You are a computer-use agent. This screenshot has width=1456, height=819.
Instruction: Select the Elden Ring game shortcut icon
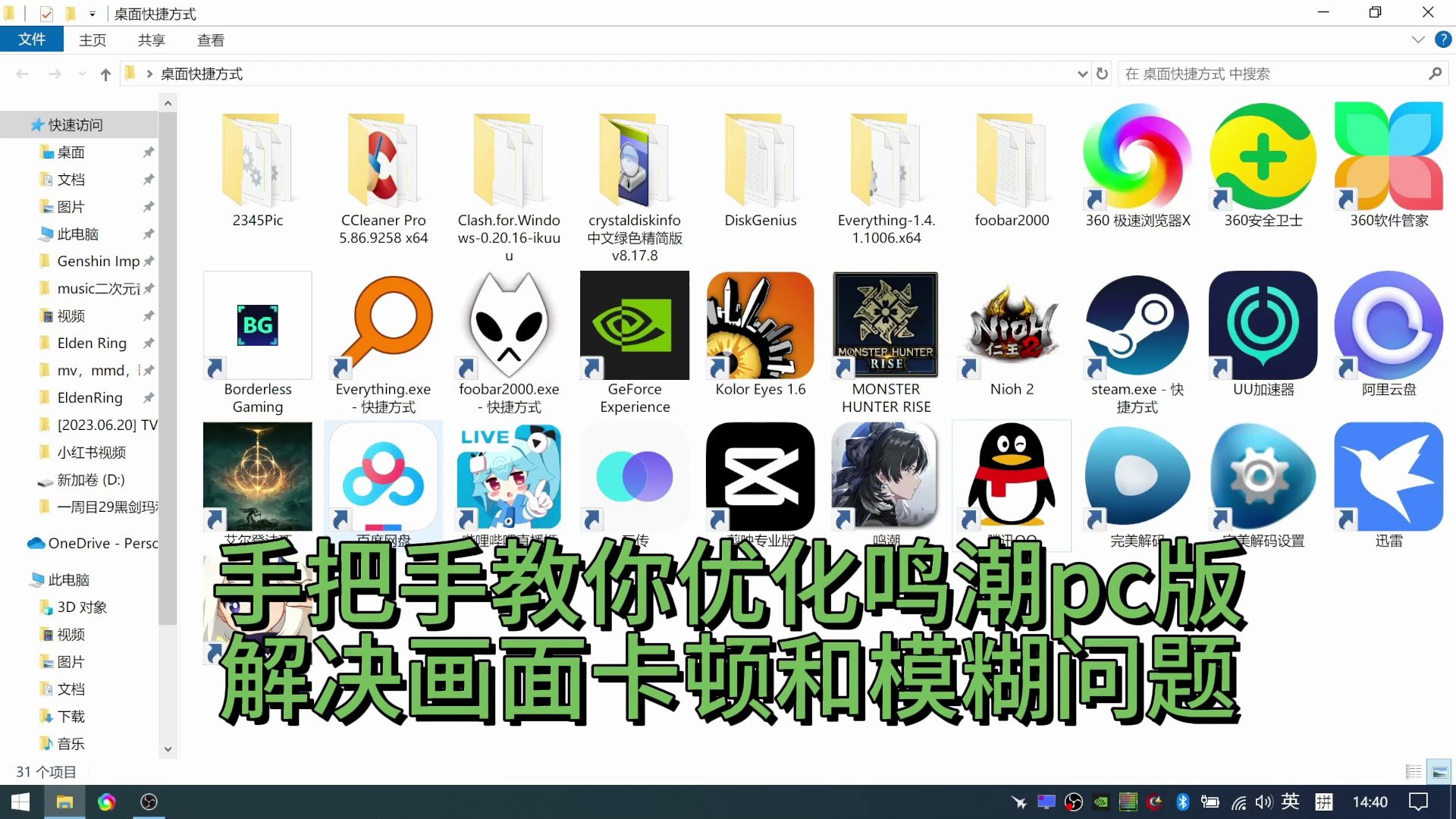pyautogui.click(x=257, y=476)
